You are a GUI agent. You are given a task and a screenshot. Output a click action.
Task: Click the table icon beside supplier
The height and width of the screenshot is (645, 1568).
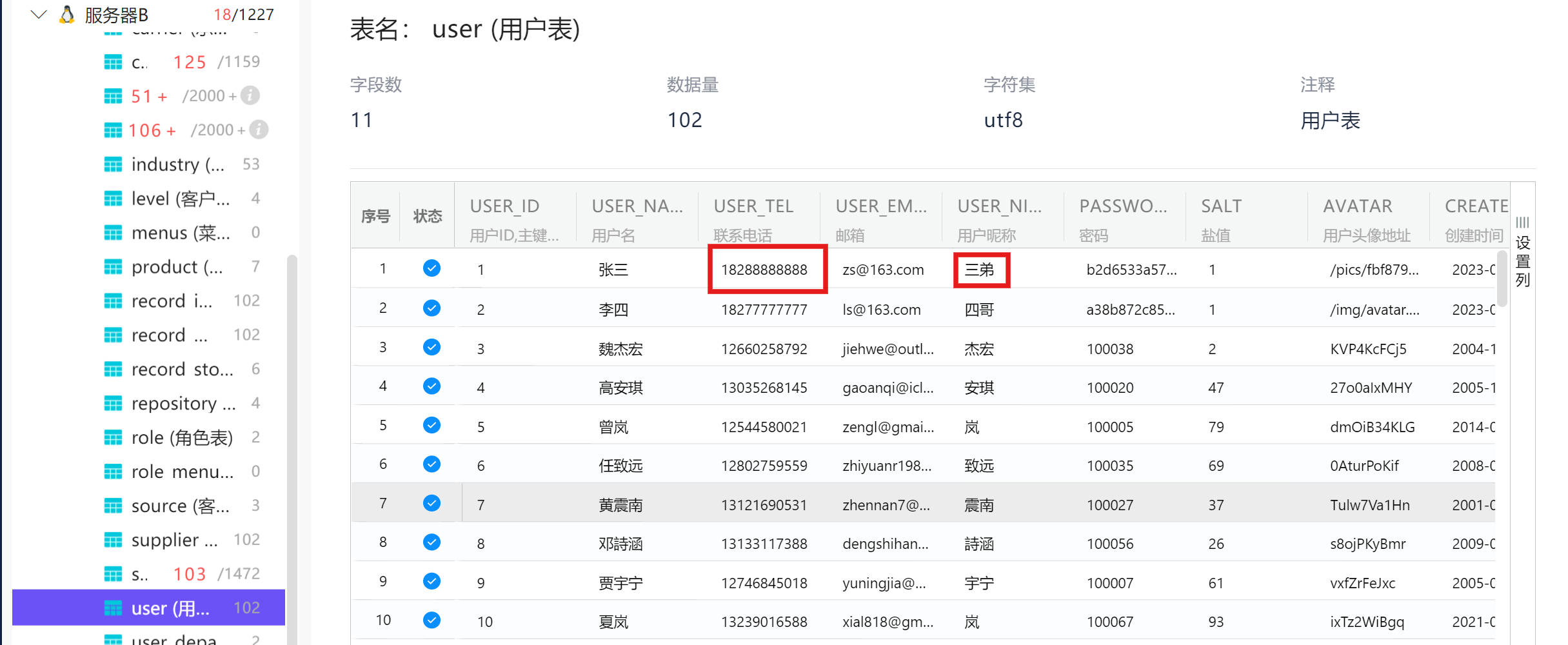point(113,540)
